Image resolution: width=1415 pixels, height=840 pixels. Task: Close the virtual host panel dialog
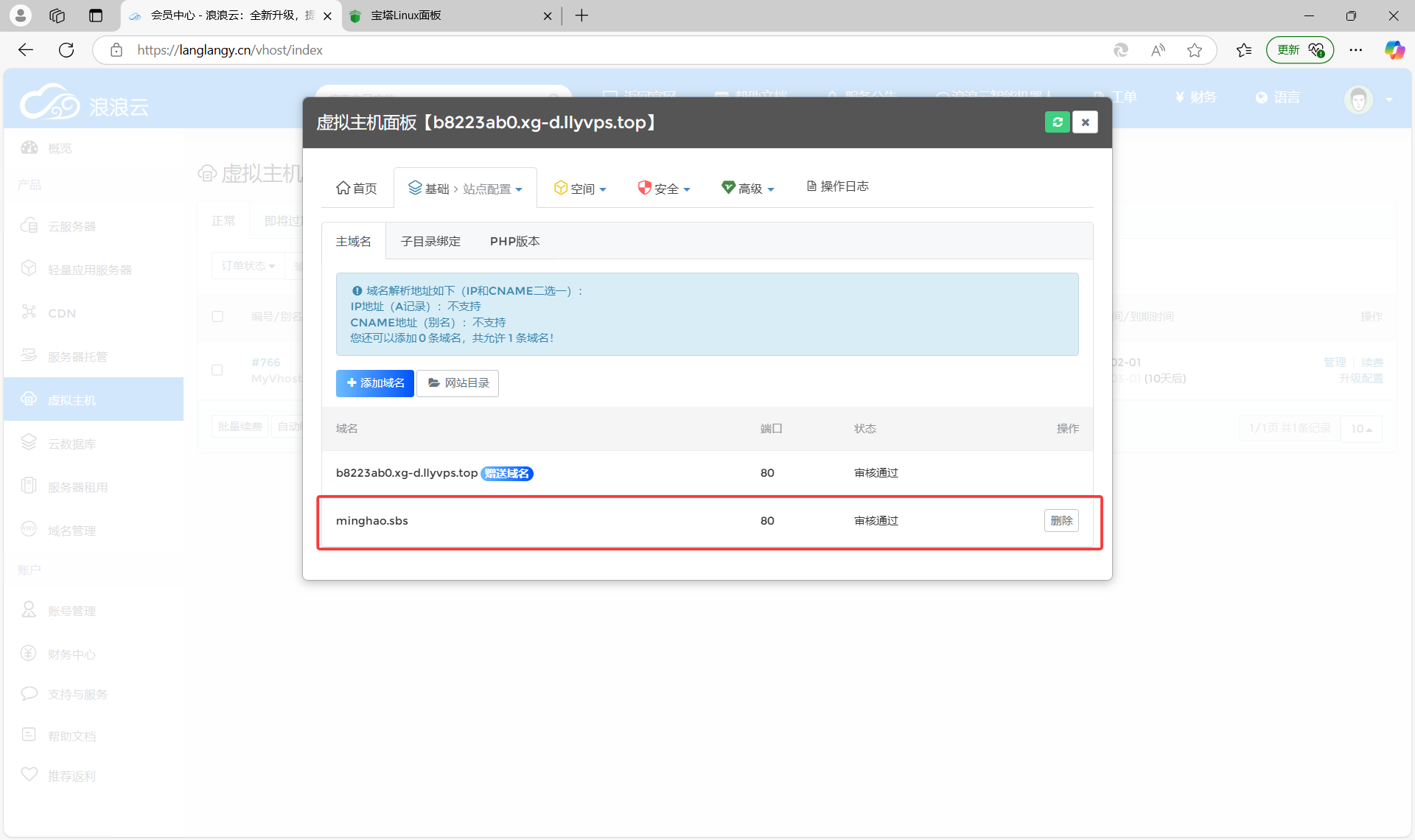pos(1085,122)
